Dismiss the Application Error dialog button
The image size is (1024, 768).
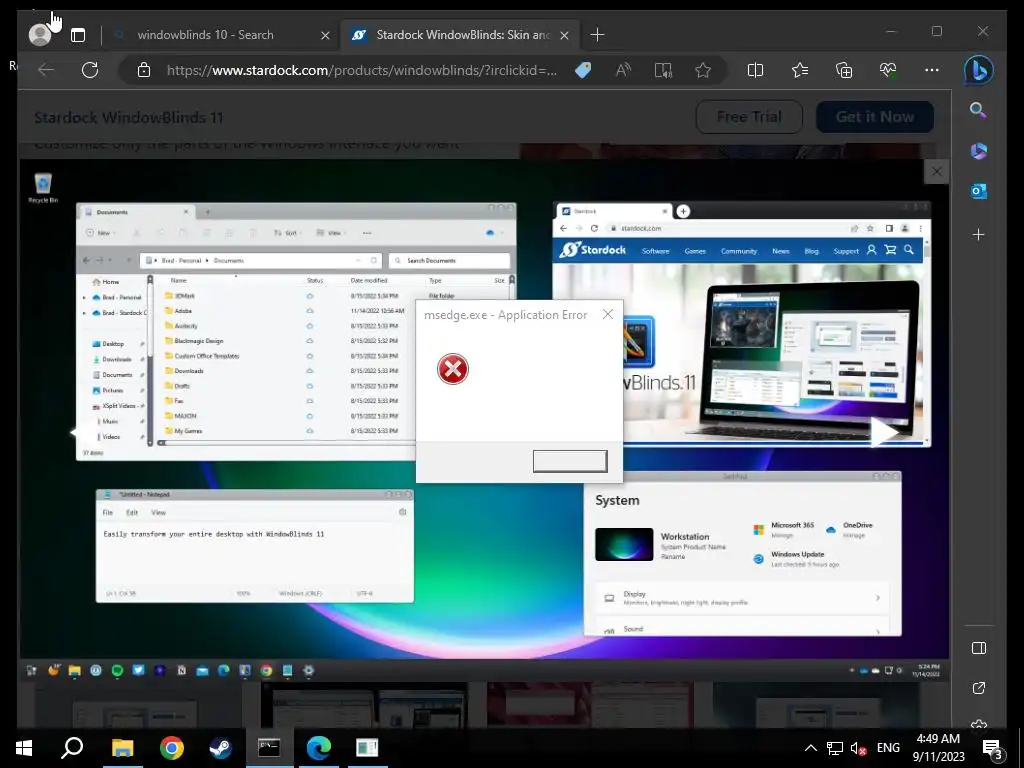(570, 461)
